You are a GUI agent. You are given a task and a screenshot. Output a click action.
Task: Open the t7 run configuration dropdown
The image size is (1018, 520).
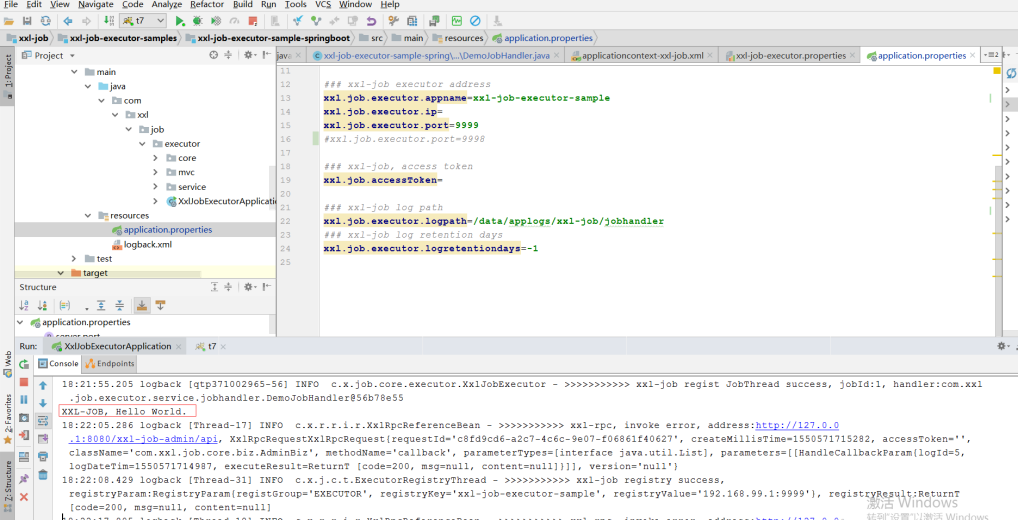[x=143, y=21]
